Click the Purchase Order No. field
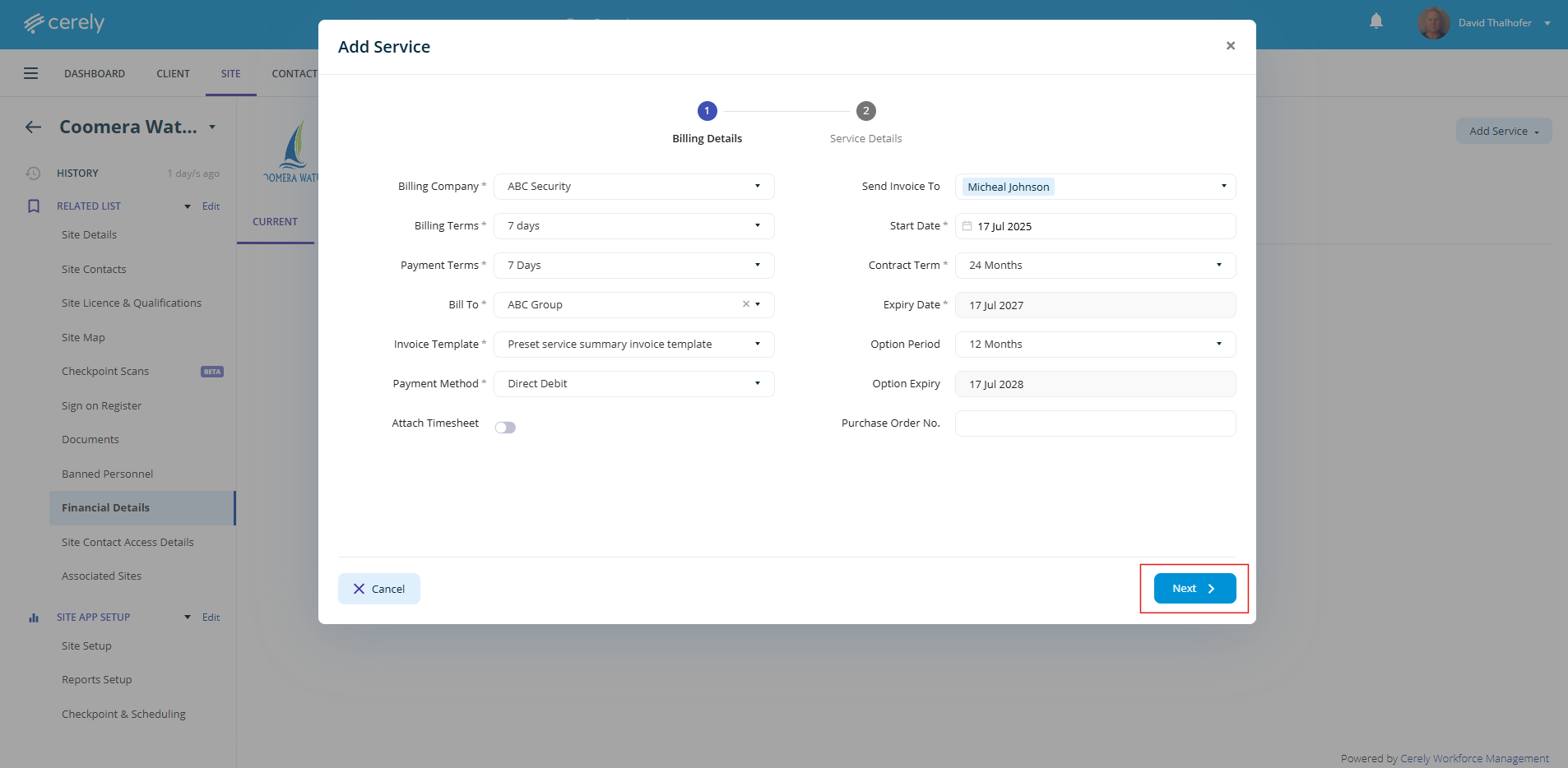The height and width of the screenshot is (768, 1568). pyautogui.click(x=1096, y=423)
